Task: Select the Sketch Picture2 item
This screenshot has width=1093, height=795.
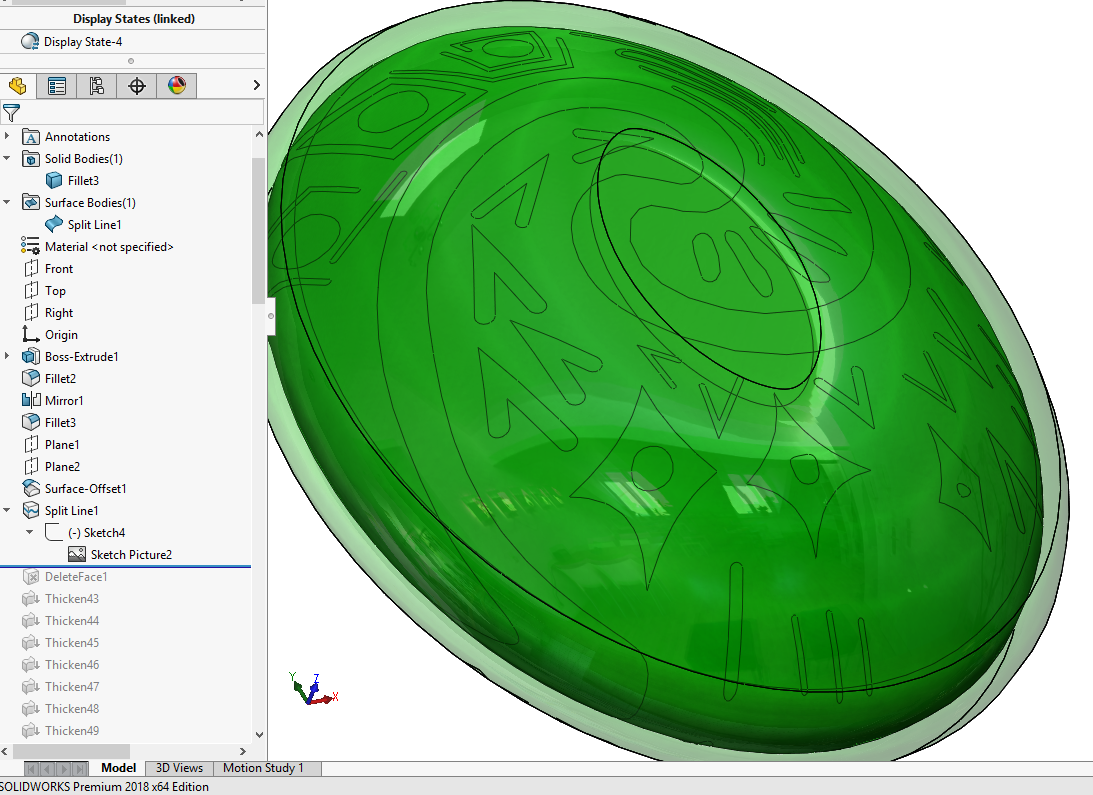Action: [x=131, y=555]
